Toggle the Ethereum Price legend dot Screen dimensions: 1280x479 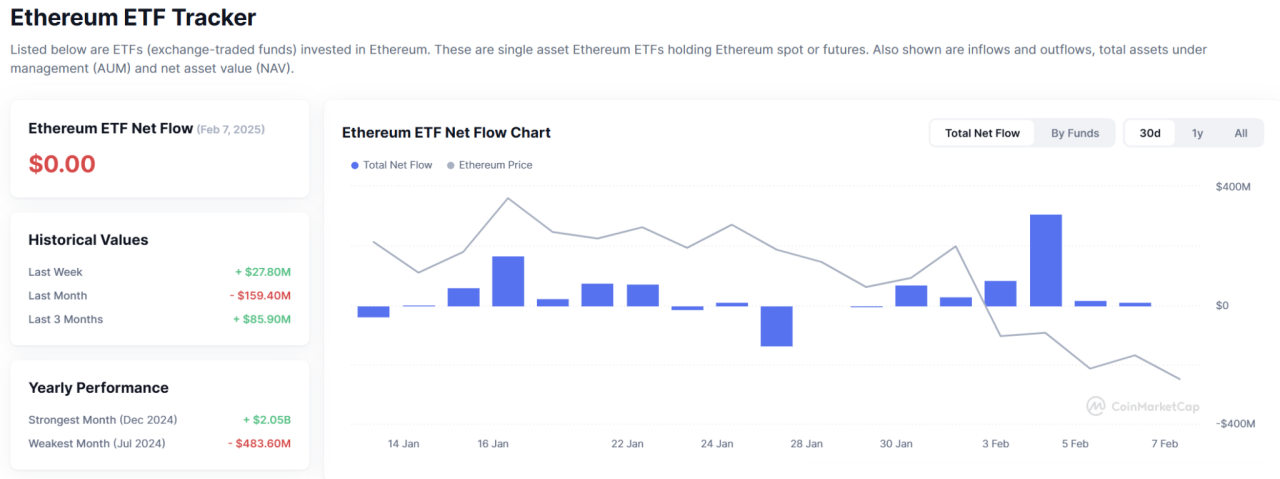pyautogui.click(x=450, y=165)
